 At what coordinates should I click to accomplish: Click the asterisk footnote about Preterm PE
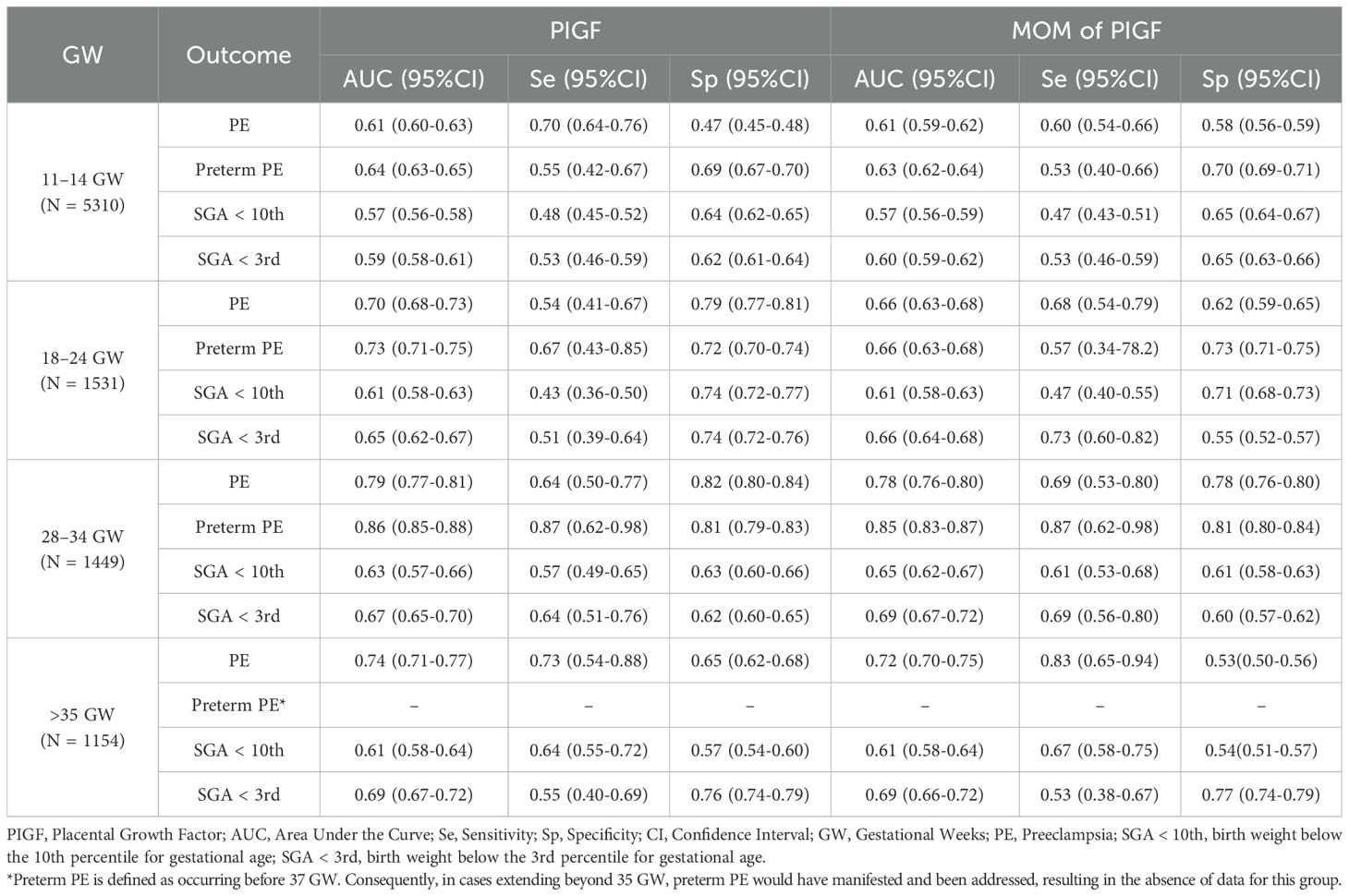click(674, 878)
